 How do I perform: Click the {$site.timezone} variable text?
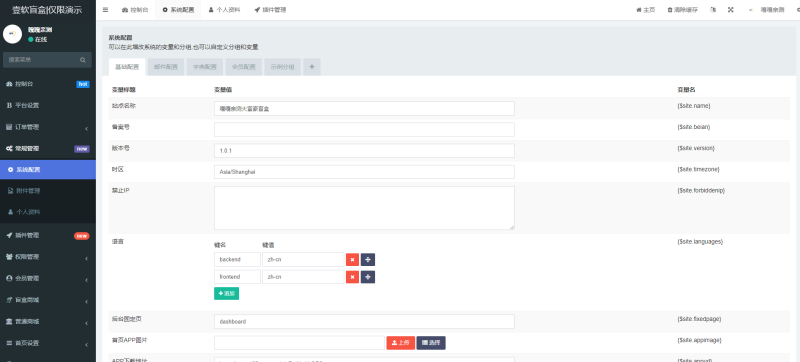[698, 169]
